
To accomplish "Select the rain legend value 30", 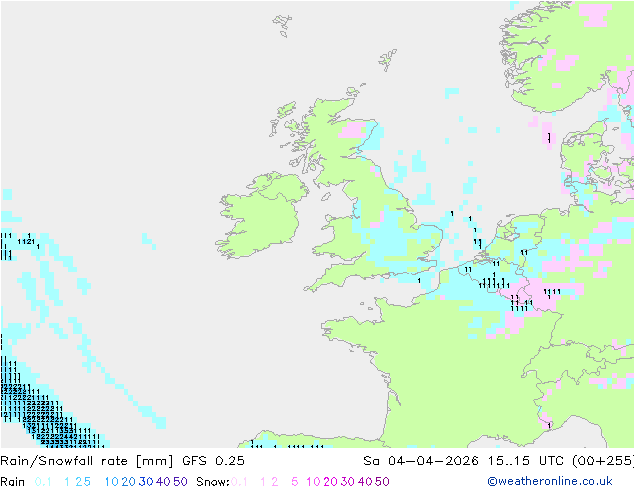I will pyautogui.click(x=146, y=482).
